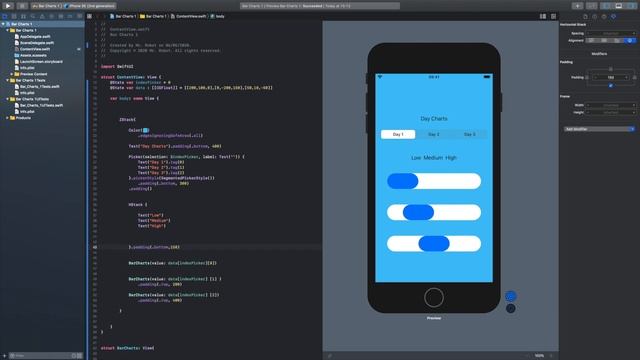The height and width of the screenshot is (360, 640).
Task: Open the Issue navigator
Action: click(x=42, y=16)
